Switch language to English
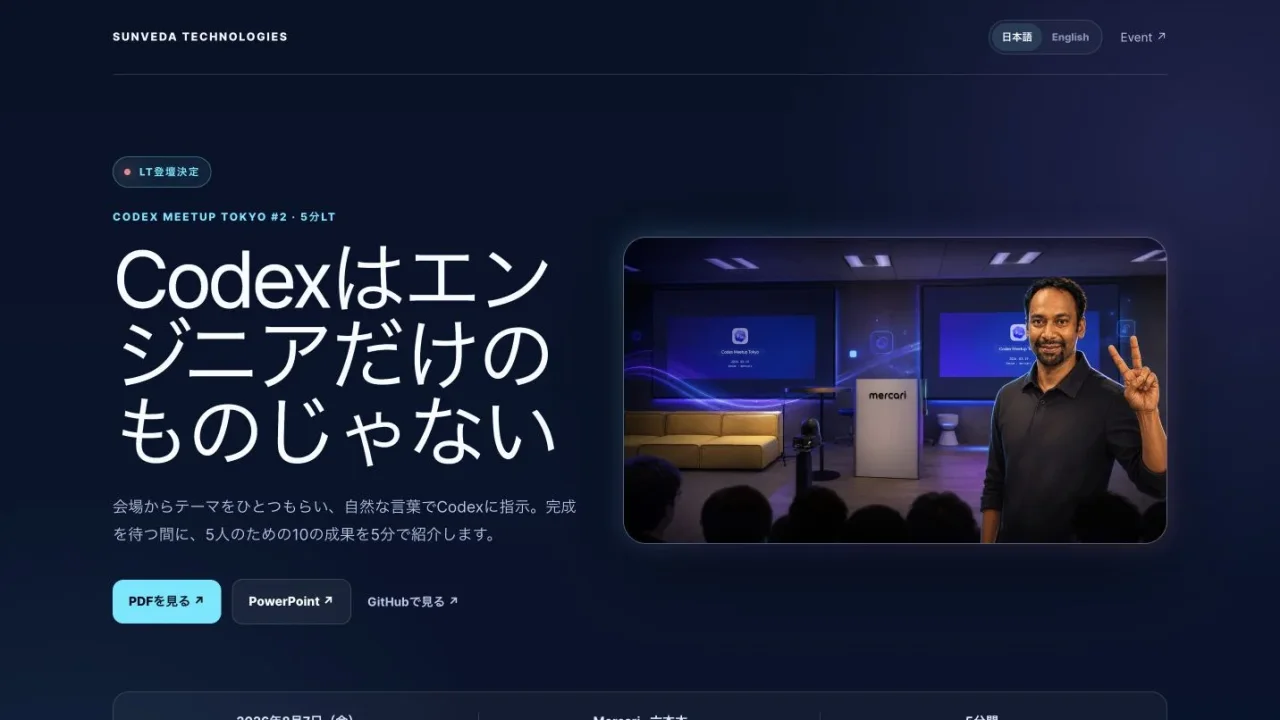Viewport: 1280px width, 720px height. (x=1070, y=37)
